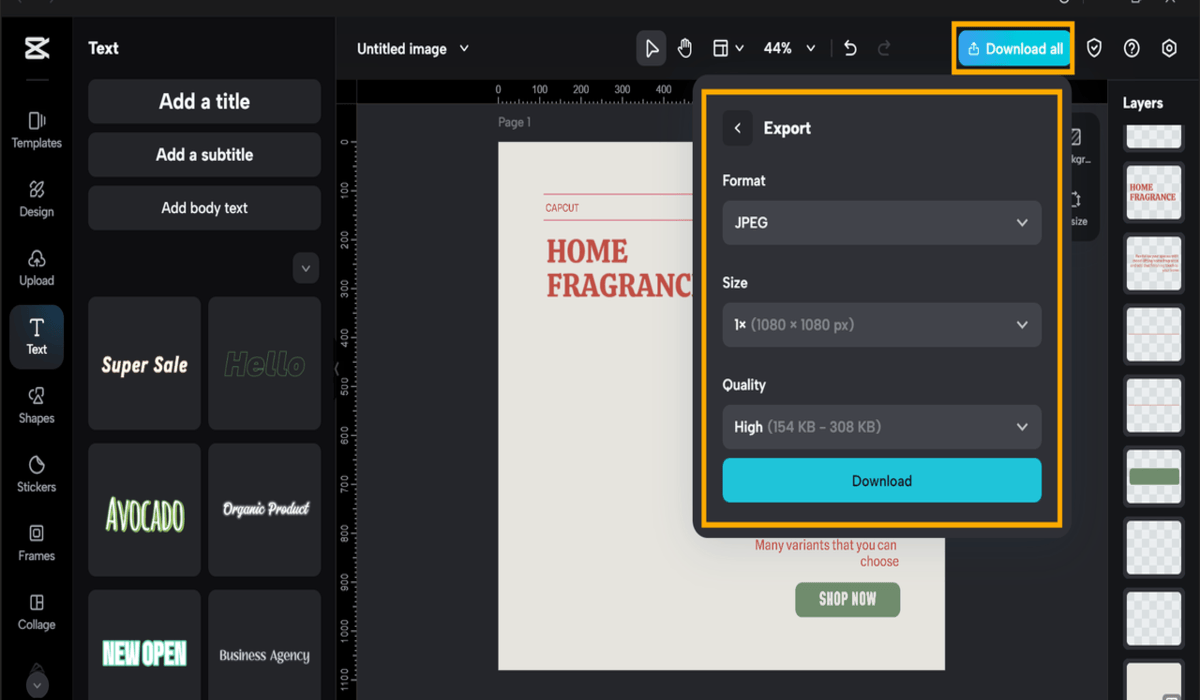The image size is (1200, 700).
Task: Click the SHOP NOW button on canvas
Action: (848, 599)
